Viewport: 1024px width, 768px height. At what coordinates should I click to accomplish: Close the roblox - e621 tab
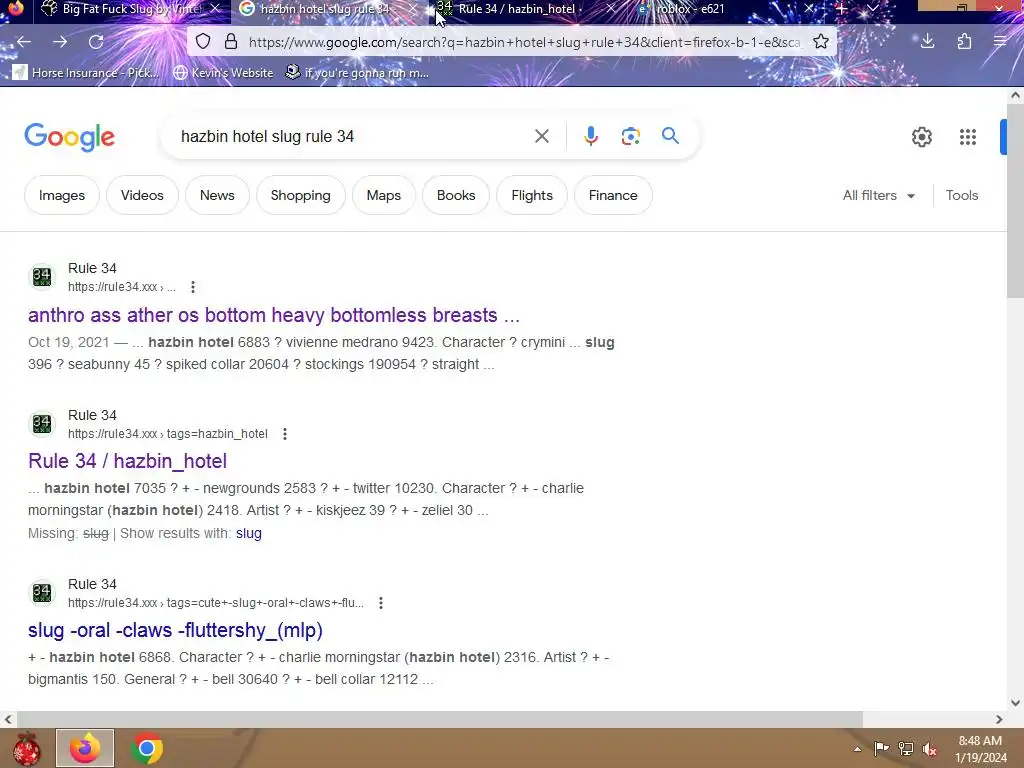pyautogui.click(x=808, y=9)
